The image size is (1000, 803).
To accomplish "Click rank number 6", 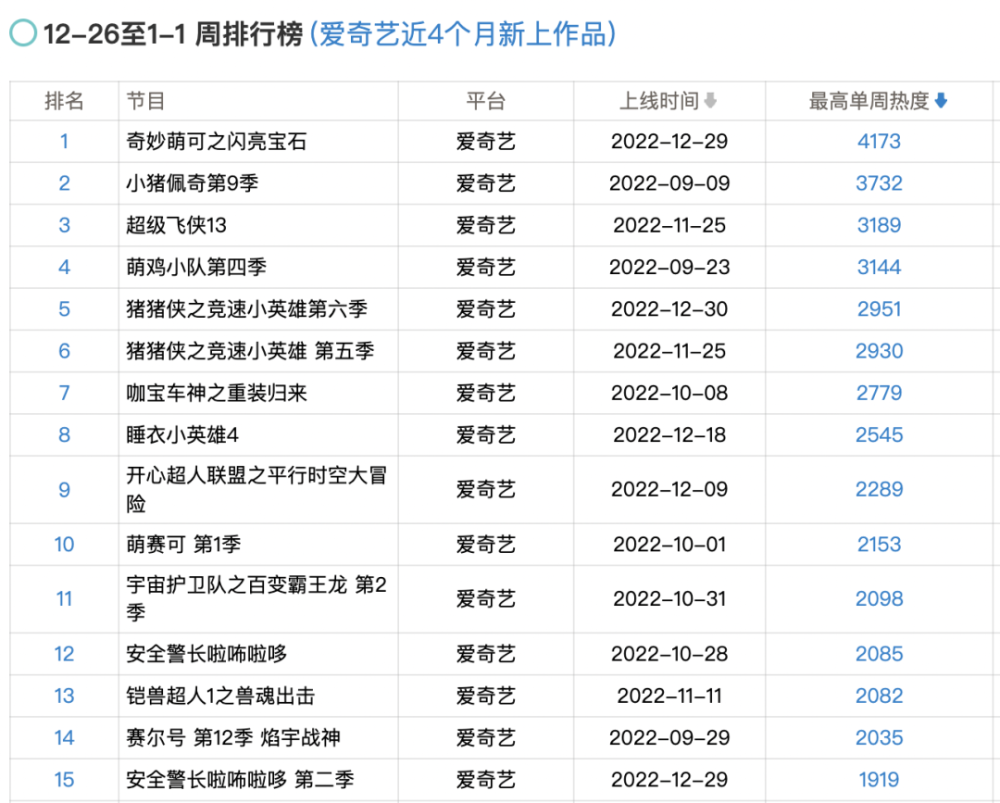I will (64, 351).
